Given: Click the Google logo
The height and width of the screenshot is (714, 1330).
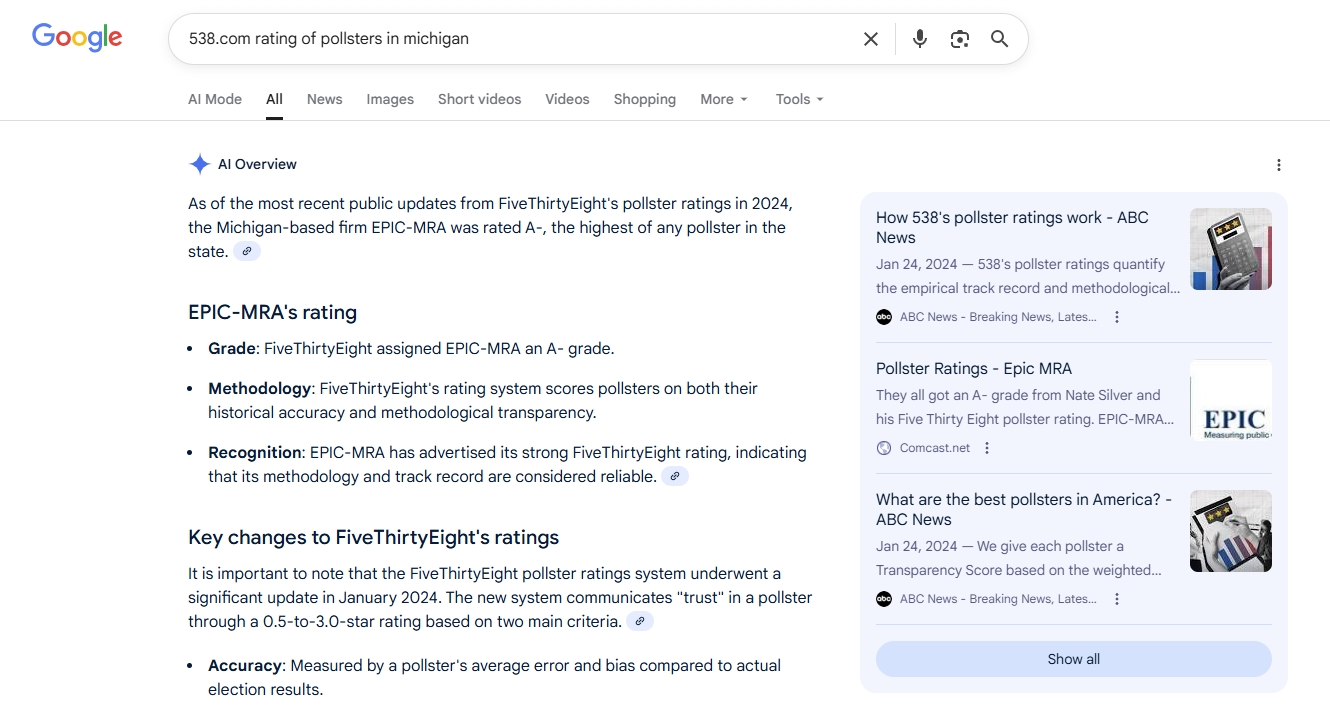Looking at the screenshot, I should (x=77, y=38).
